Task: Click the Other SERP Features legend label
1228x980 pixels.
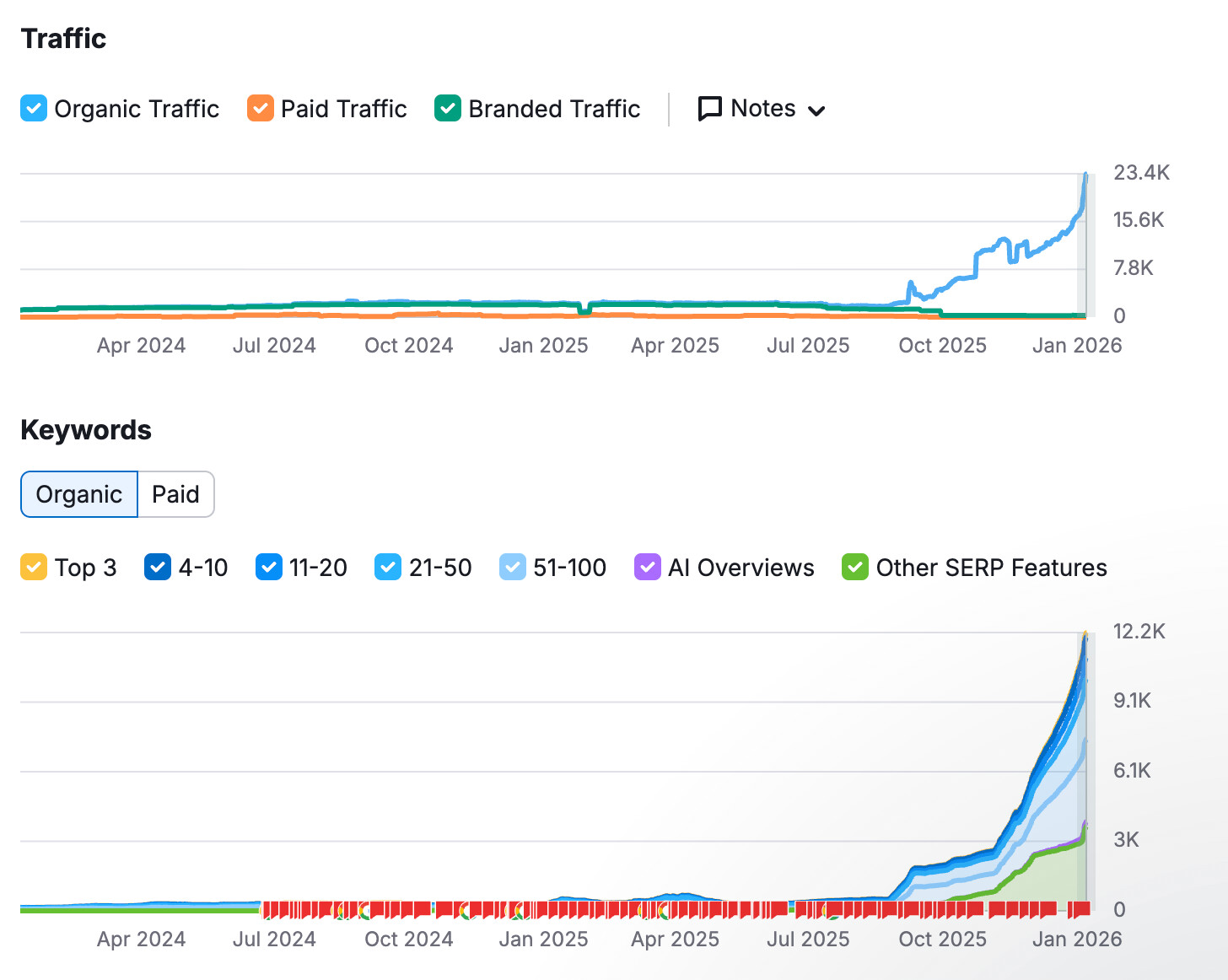Action: coord(991,568)
